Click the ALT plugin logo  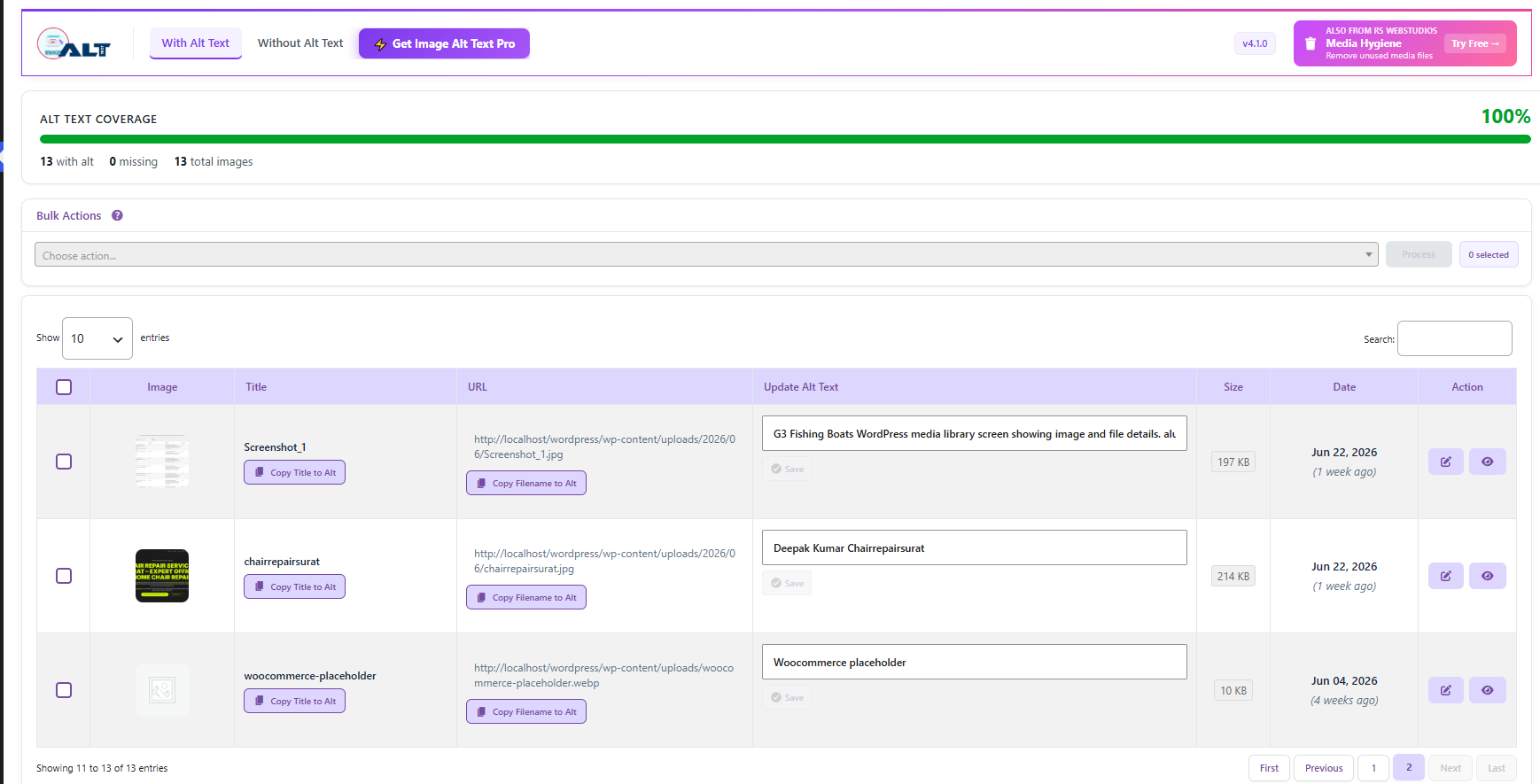coord(74,43)
